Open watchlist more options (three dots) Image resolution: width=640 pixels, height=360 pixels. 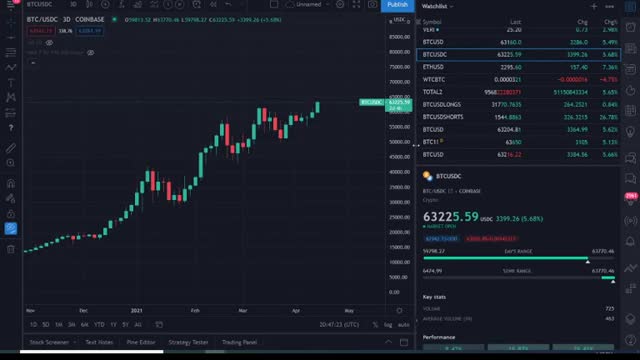tap(609, 6)
